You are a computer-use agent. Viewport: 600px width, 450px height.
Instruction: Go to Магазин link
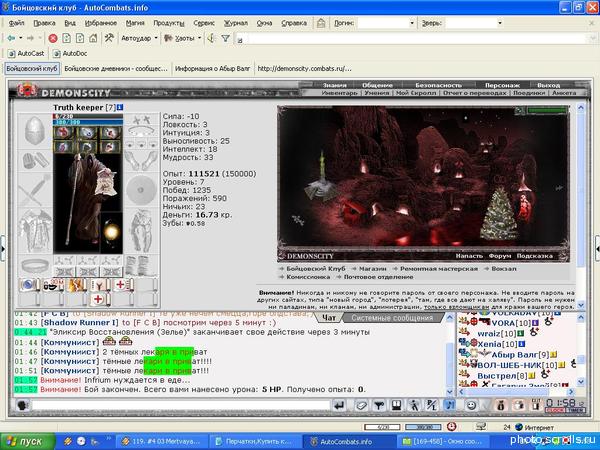coord(372,269)
